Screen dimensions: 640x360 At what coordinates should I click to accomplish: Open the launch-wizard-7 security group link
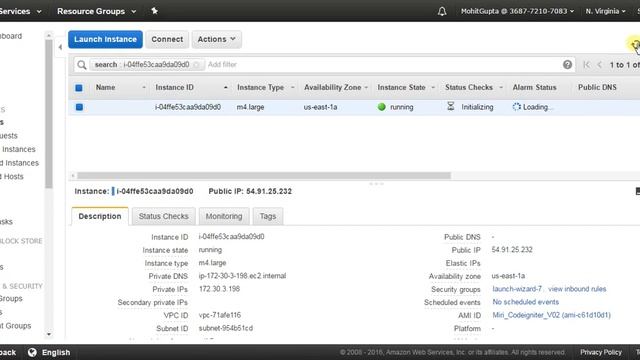click(517, 289)
